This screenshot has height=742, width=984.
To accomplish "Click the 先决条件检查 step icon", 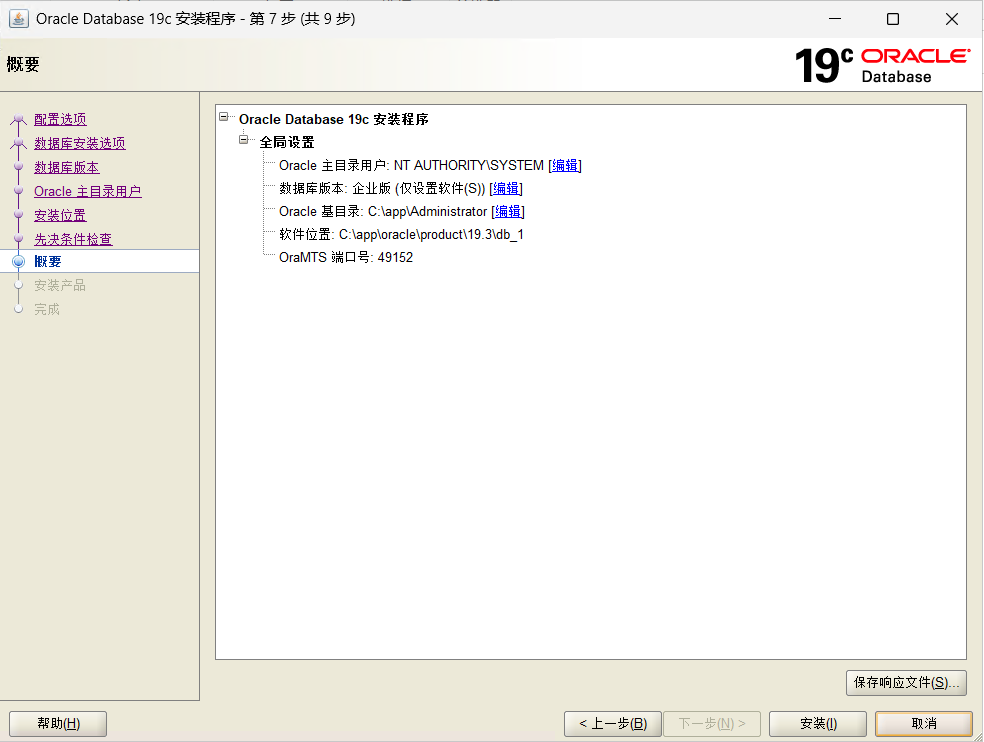I will pos(18,238).
